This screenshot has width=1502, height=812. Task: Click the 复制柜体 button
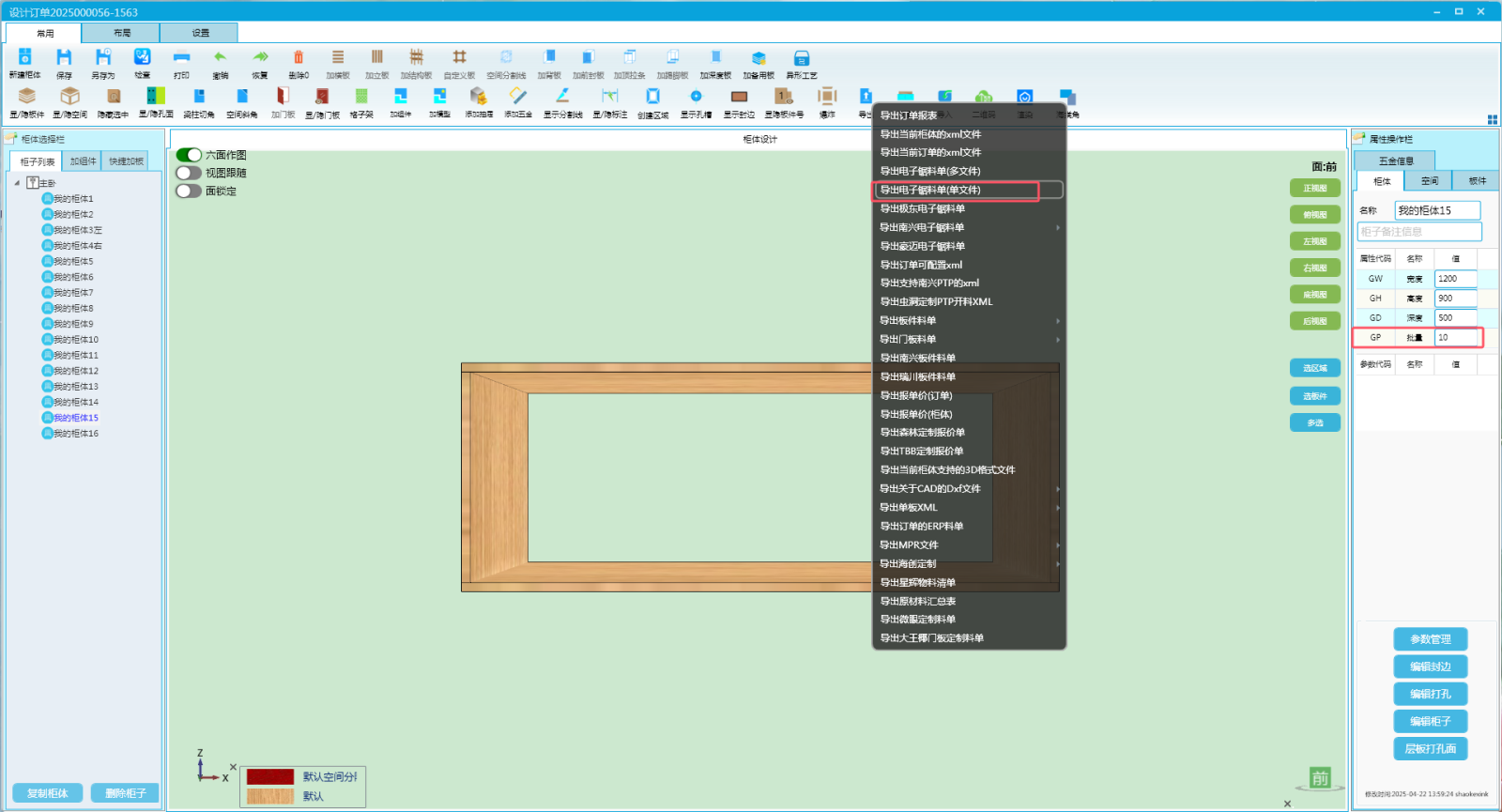pyautogui.click(x=47, y=793)
